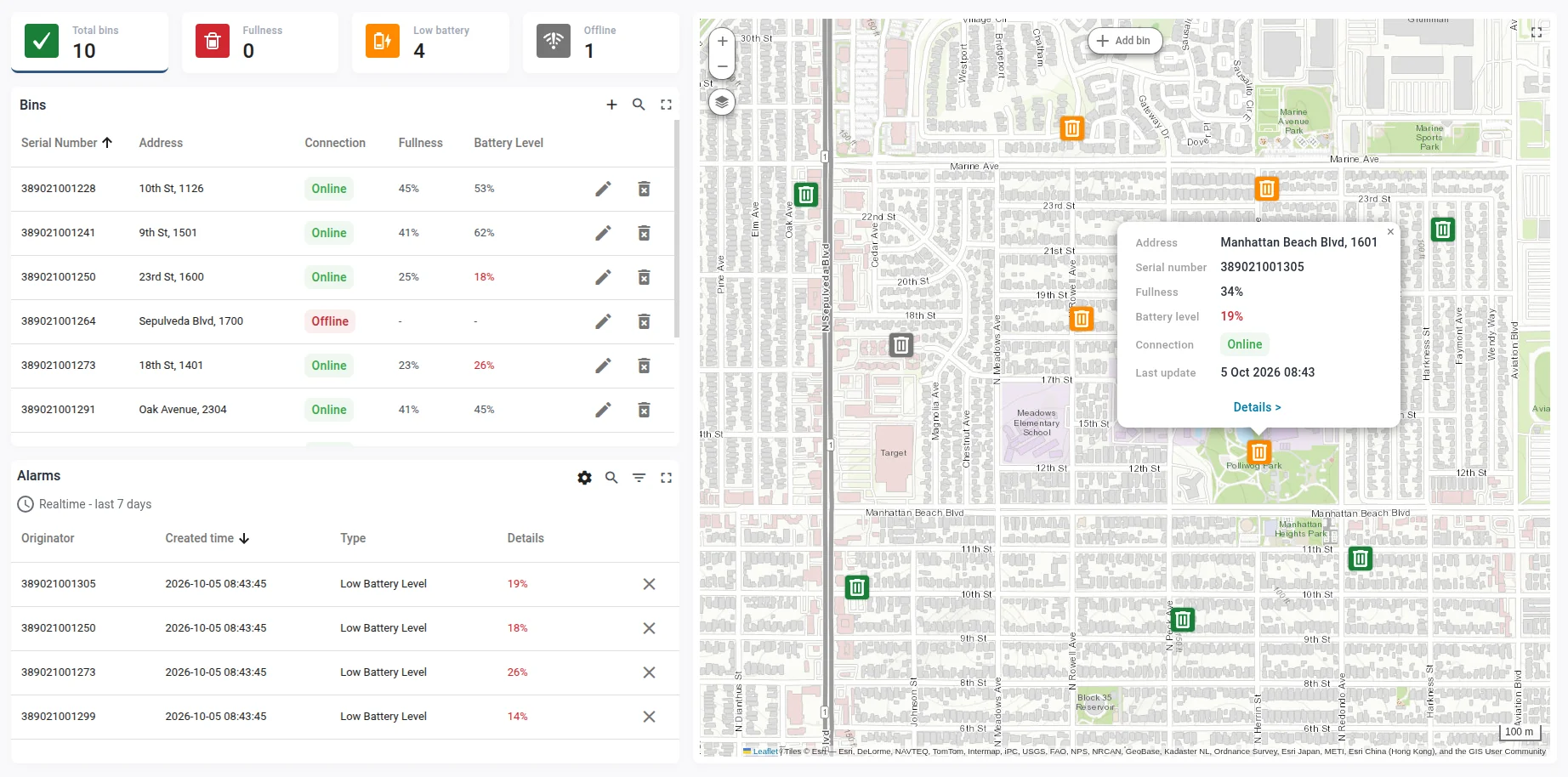Zoom out on the map
The width and height of the screenshot is (1568, 777).
click(722, 65)
